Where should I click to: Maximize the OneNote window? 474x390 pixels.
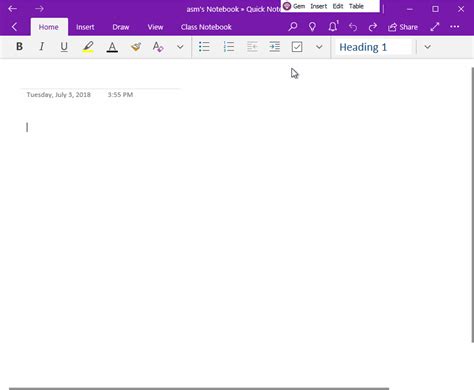[x=435, y=9]
